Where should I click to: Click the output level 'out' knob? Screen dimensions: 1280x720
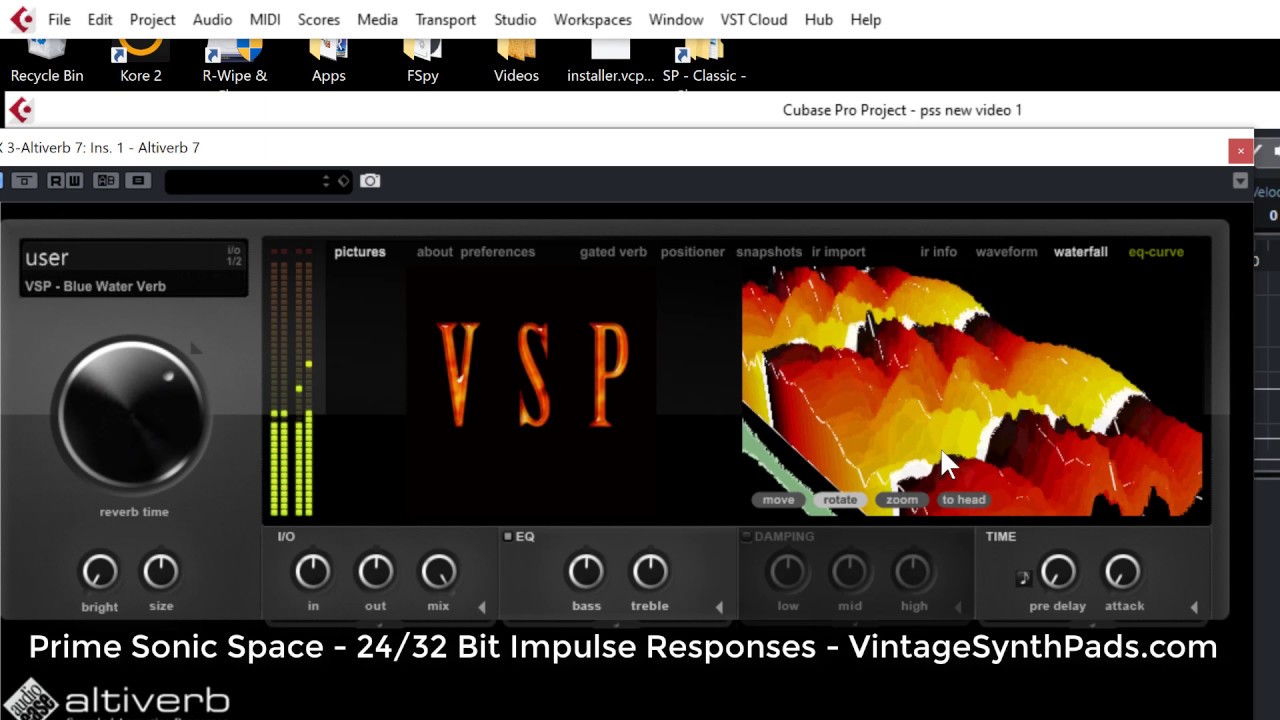(x=375, y=571)
